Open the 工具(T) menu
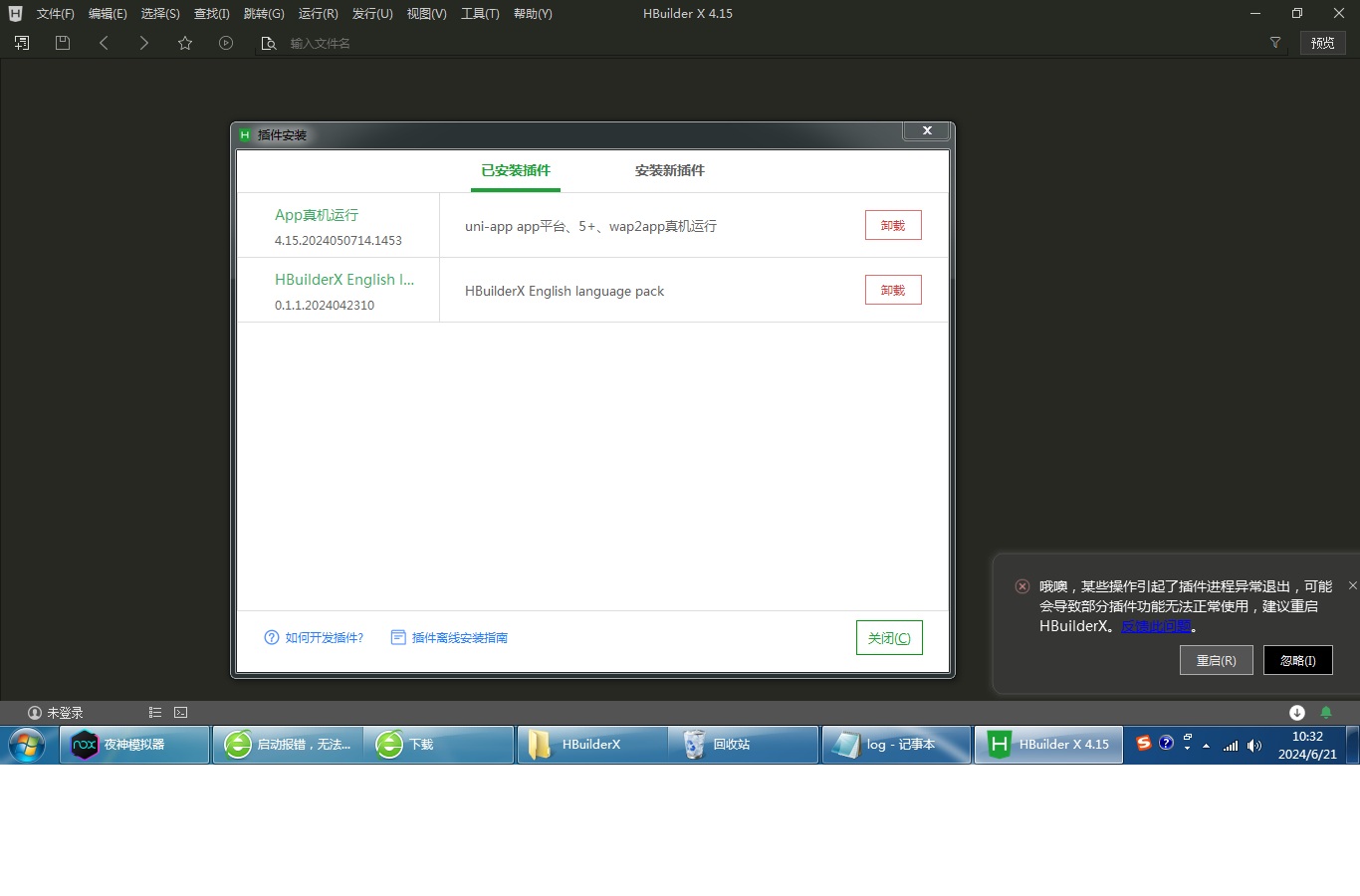Image resolution: width=1360 pixels, height=896 pixels. pyautogui.click(x=480, y=14)
